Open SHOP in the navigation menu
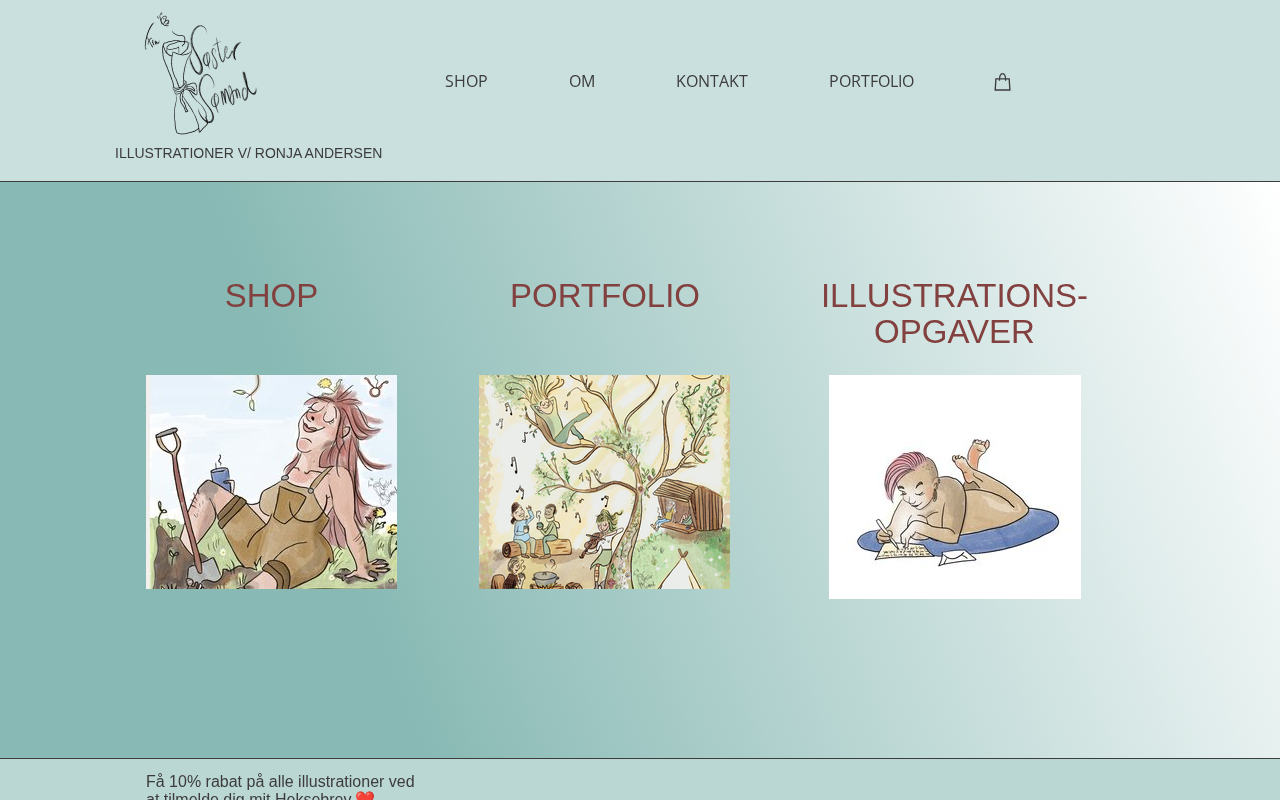Image resolution: width=1280 pixels, height=800 pixels. (466, 82)
